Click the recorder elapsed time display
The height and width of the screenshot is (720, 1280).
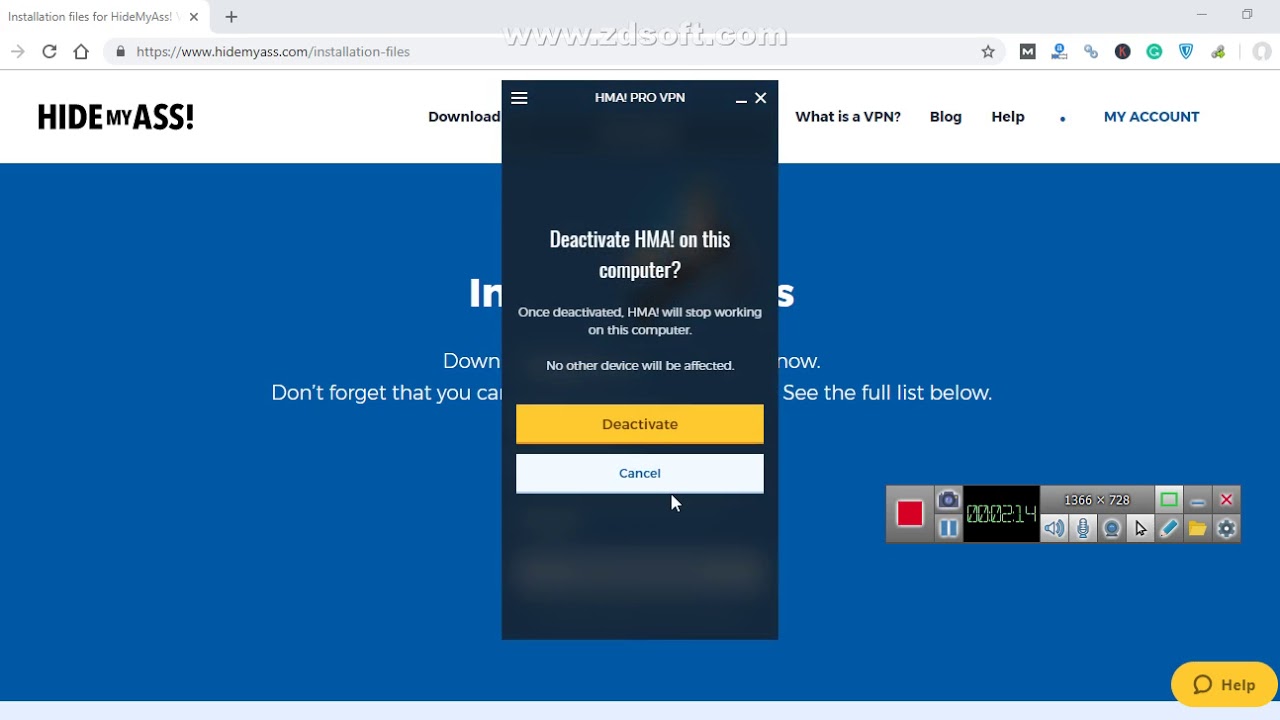tap(1001, 515)
